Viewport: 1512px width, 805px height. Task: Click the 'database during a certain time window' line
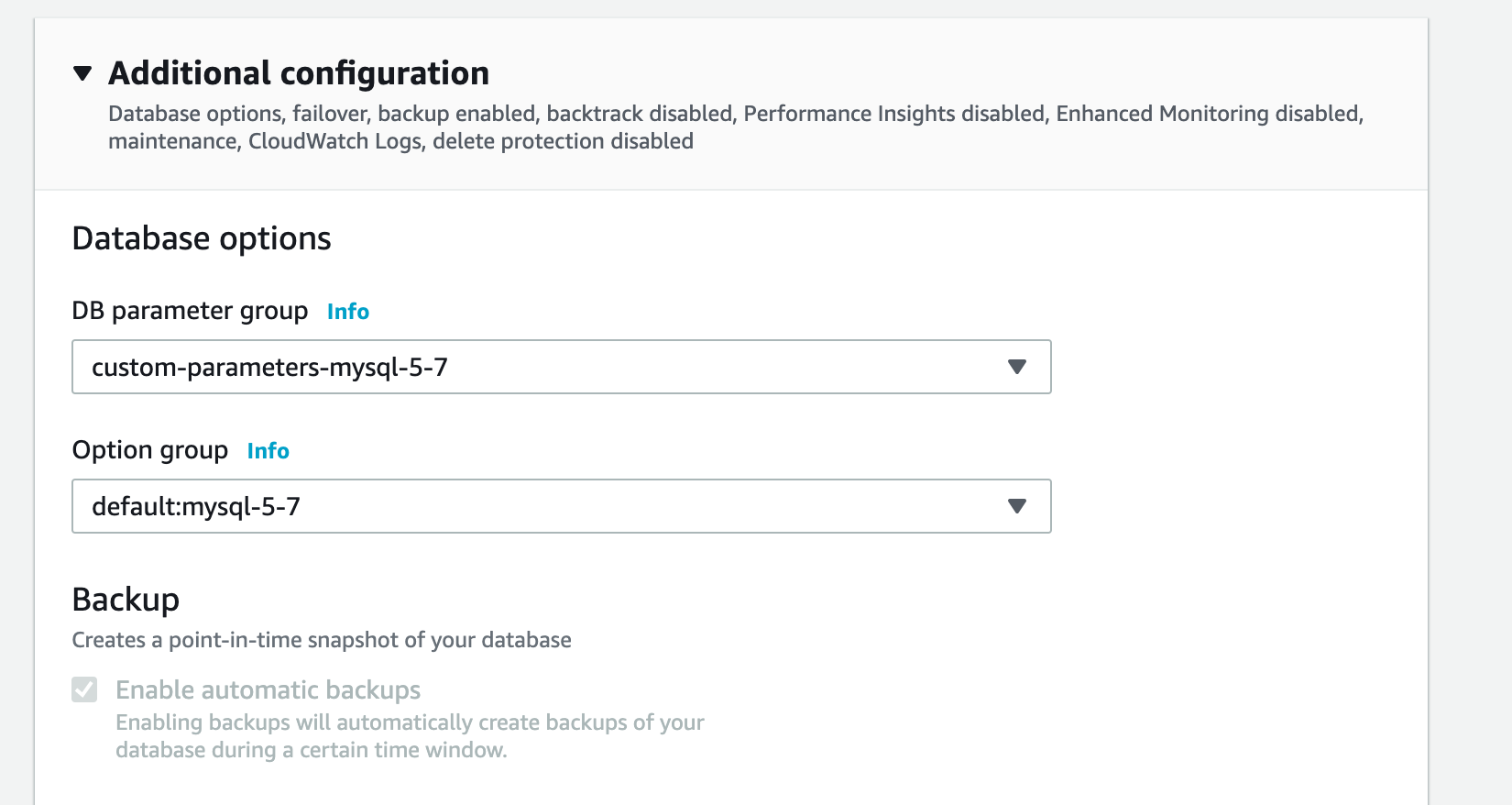[x=311, y=750]
